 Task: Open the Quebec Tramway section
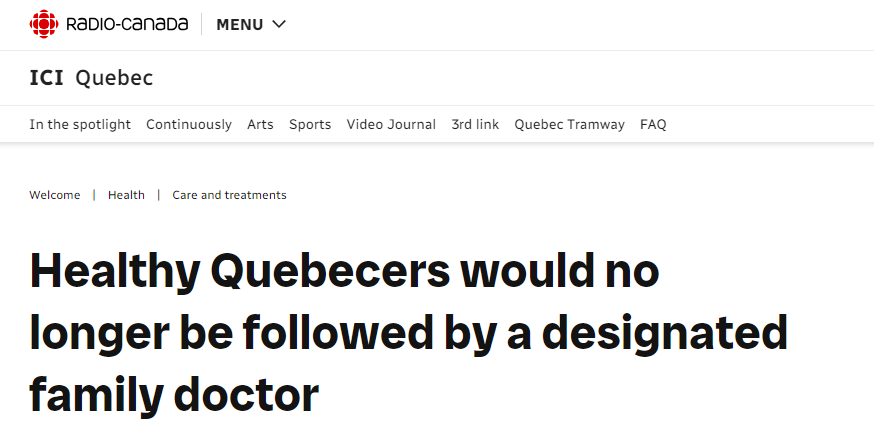point(569,125)
